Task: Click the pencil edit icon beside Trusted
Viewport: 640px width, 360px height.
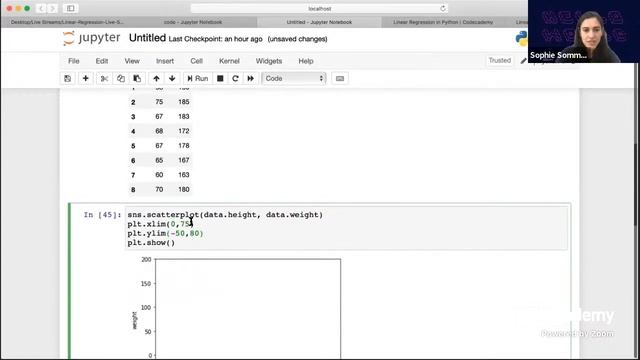Action: point(523,61)
